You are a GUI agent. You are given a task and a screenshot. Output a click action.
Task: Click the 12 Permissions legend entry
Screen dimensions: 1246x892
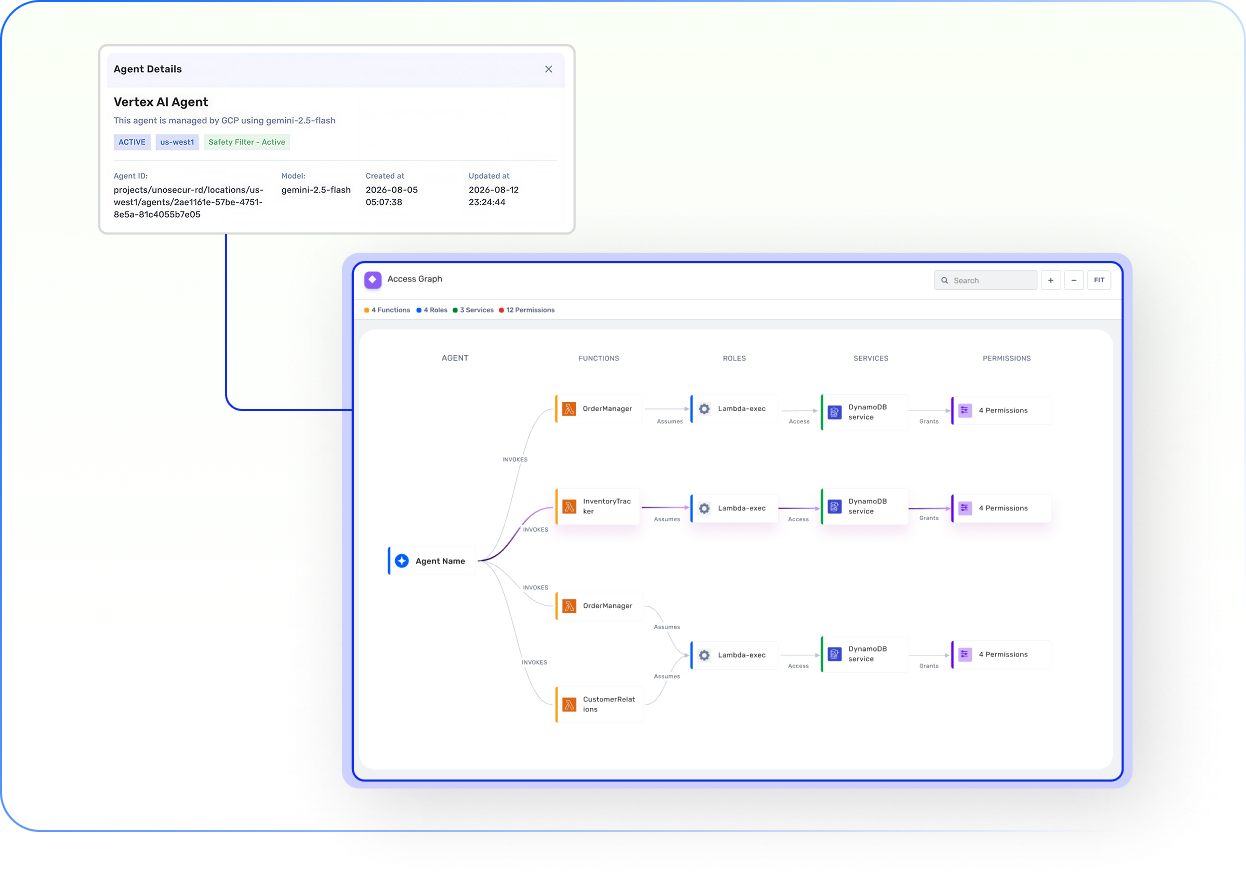click(x=527, y=310)
